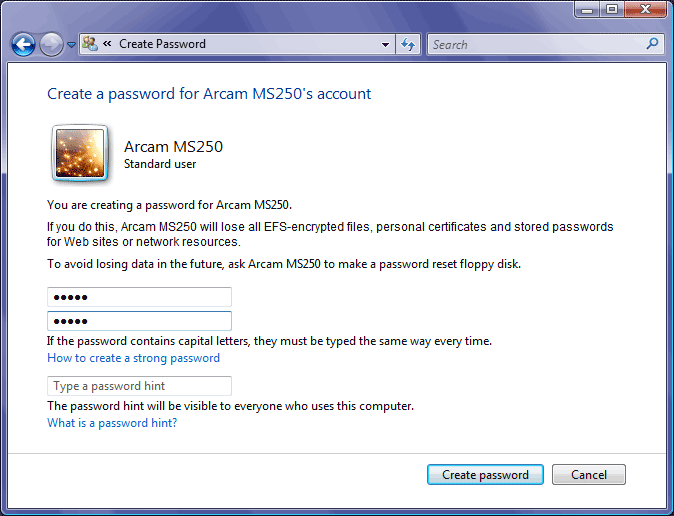Click the new password field
Viewport: 674px width, 516px height.
click(139, 297)
